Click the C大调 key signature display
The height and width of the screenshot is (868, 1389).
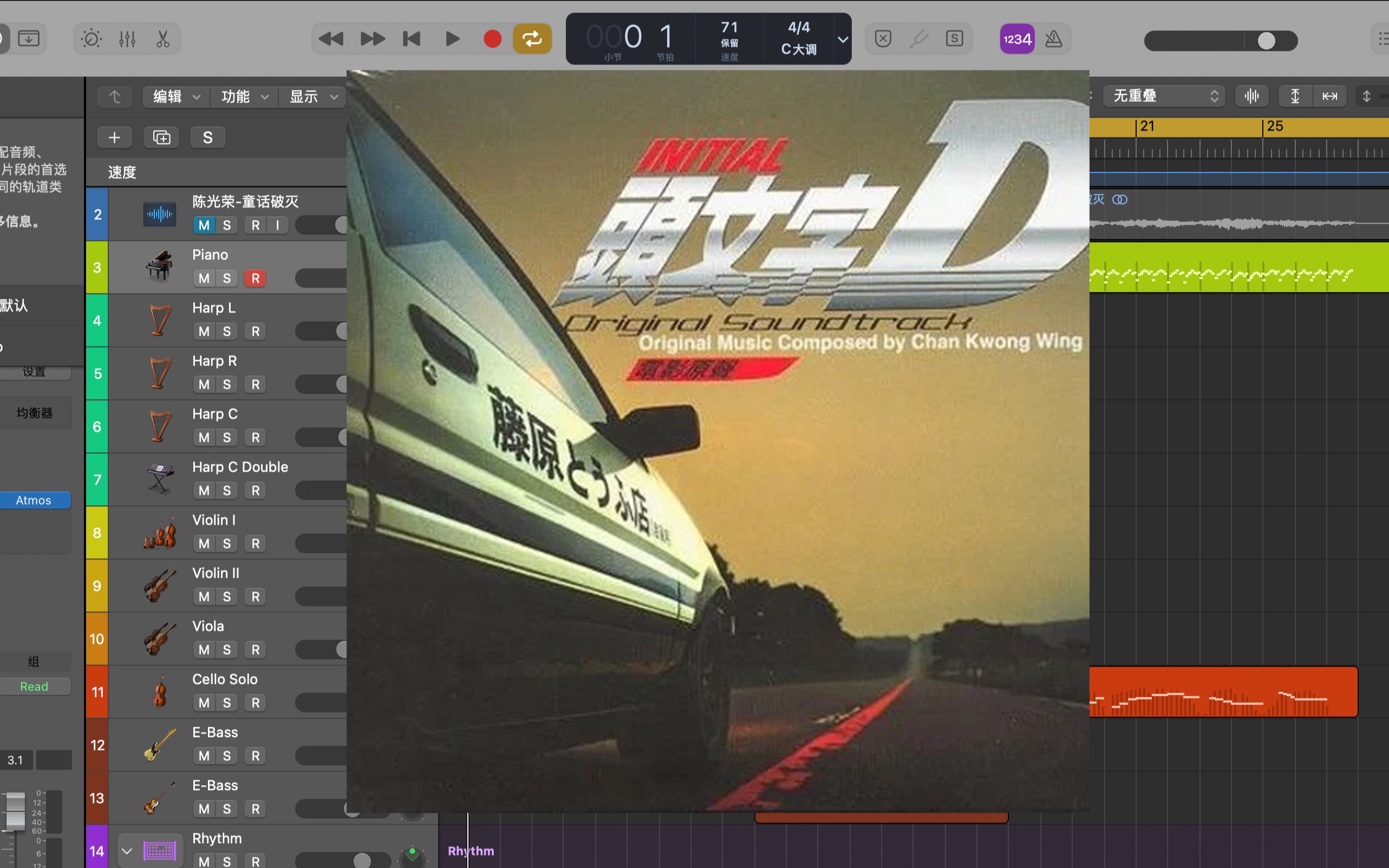pos(798,49)
